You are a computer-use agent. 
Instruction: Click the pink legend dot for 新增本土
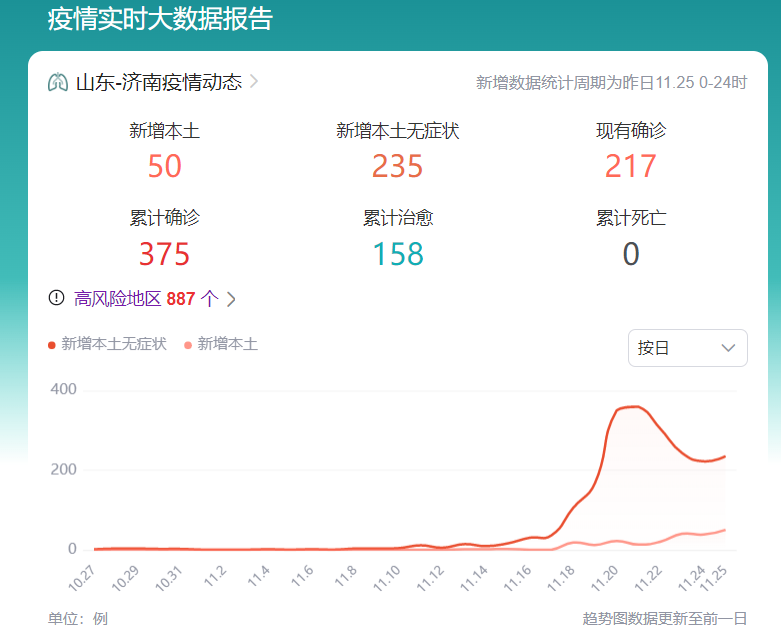188,345
